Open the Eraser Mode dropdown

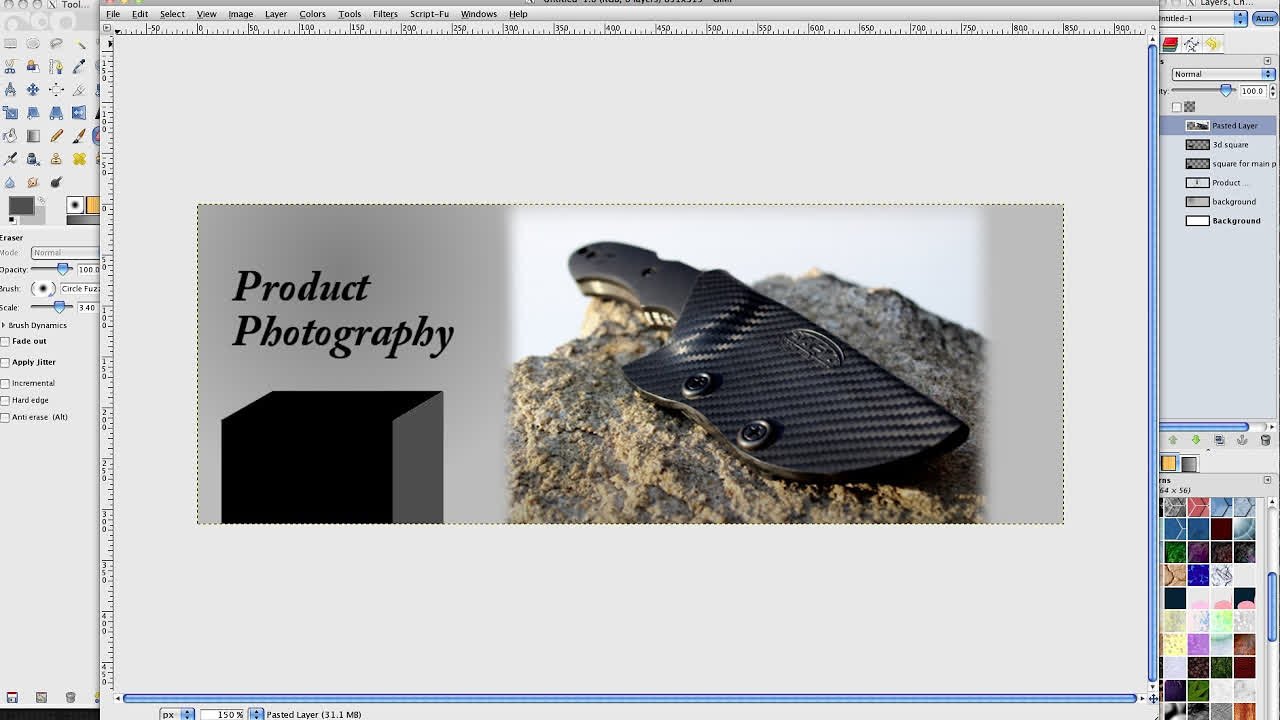pos(65,252)
